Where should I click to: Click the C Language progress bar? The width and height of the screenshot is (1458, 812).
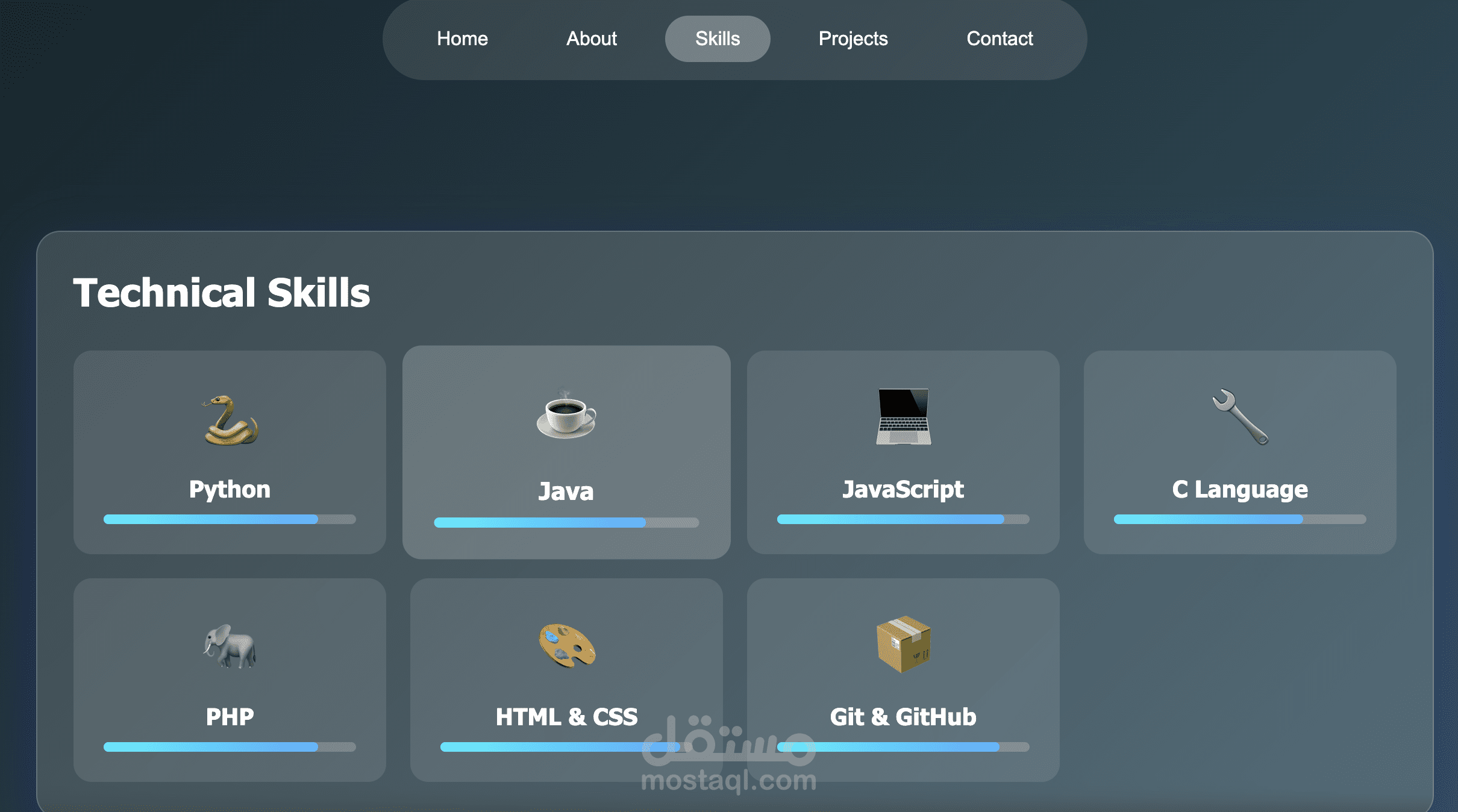coord(1240,519)
